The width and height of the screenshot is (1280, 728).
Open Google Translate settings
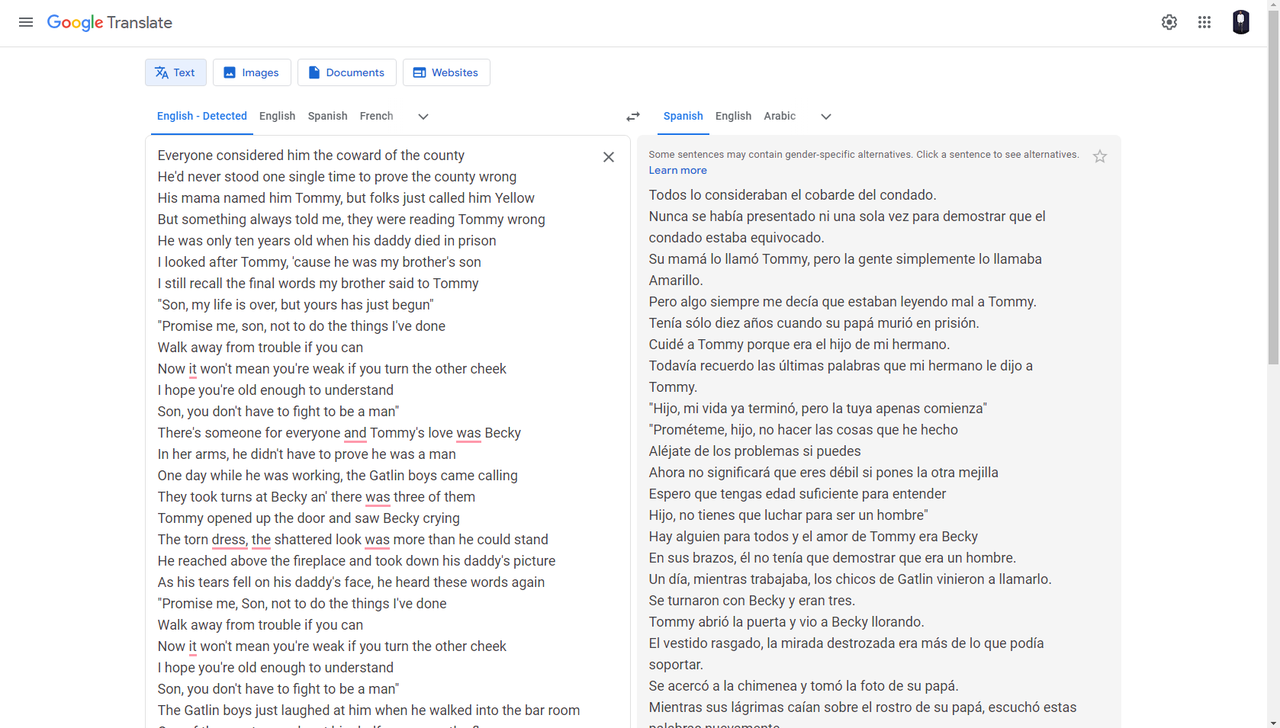(x=1169, y=21)
